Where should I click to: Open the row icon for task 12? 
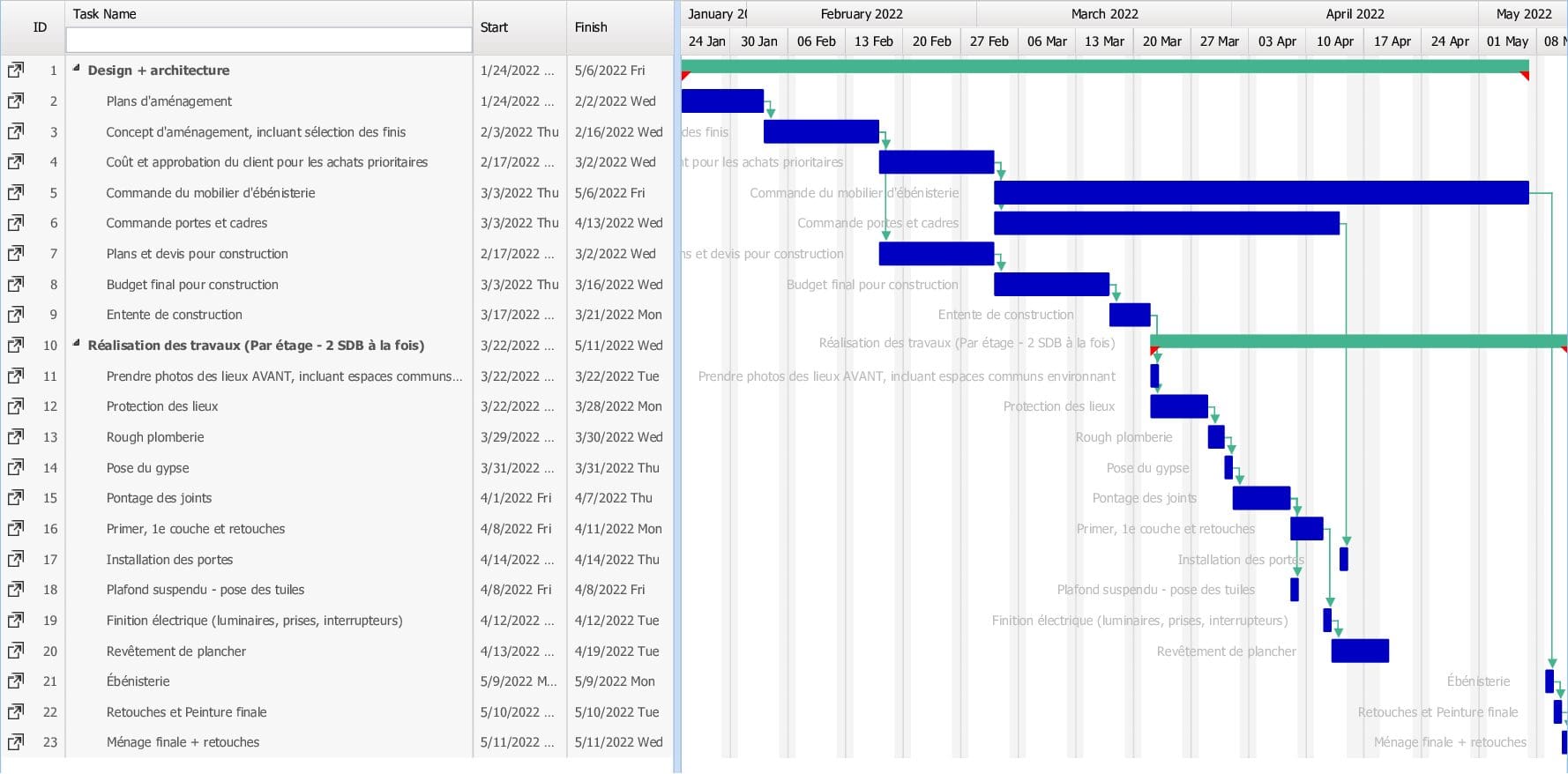coord(16,406)
